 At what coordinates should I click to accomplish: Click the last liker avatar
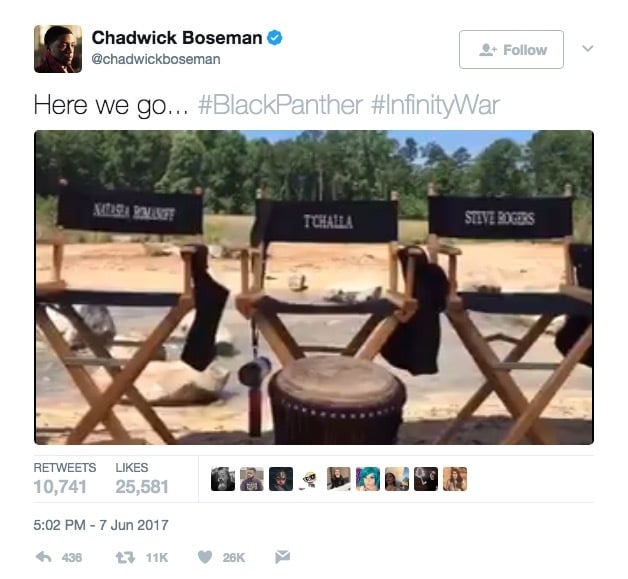(455, 479)
